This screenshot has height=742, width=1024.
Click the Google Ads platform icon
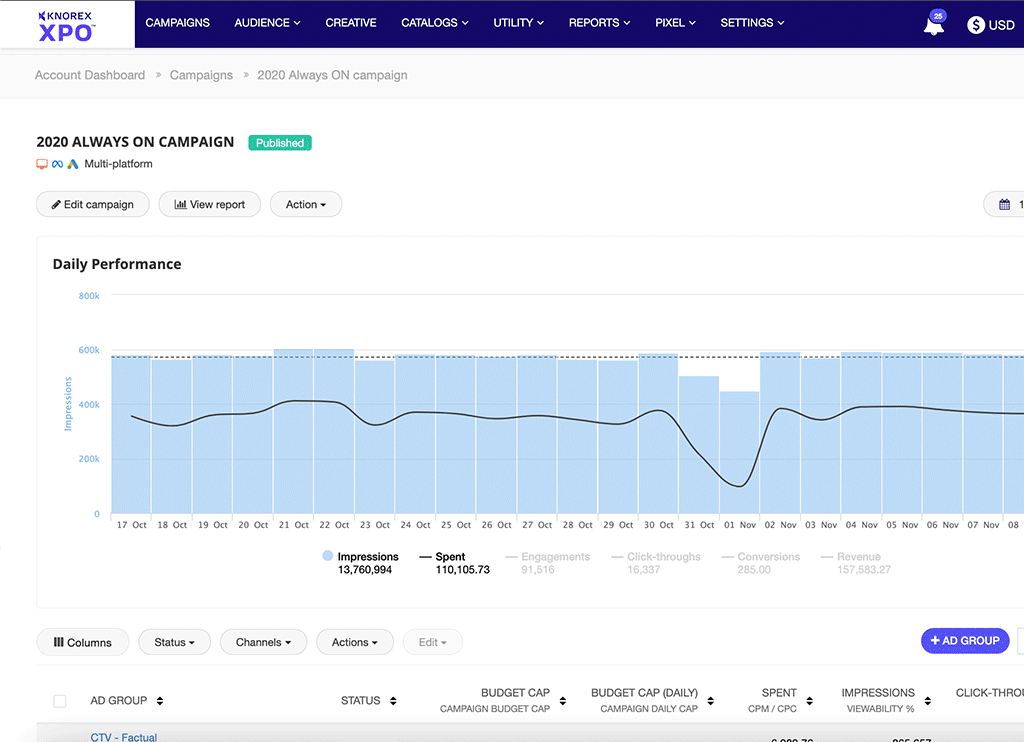click(73, 164)
